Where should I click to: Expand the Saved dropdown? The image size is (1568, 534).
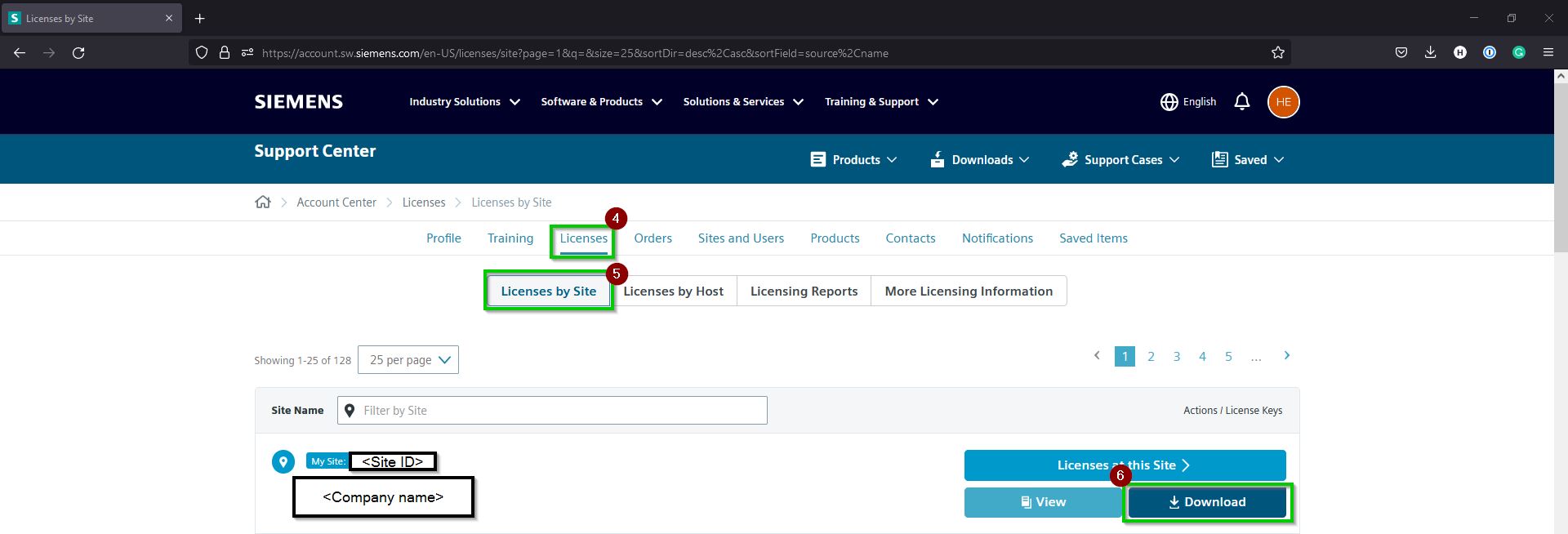pyautogui.click(x=1248, y=160)
